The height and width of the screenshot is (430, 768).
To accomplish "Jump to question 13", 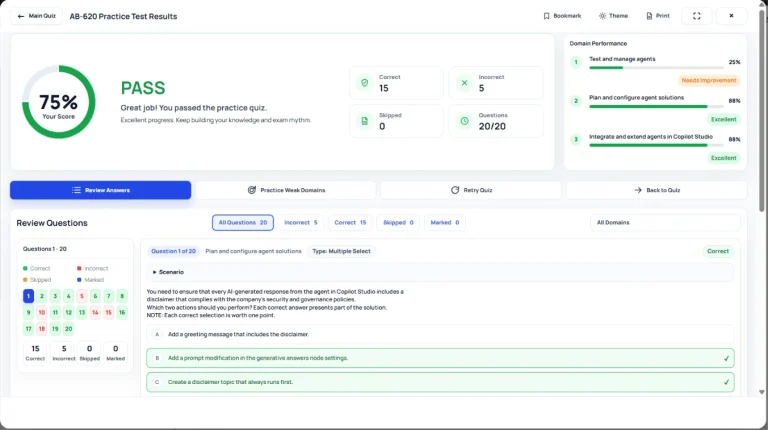I will pyautogui.click(x=82, y=312).
